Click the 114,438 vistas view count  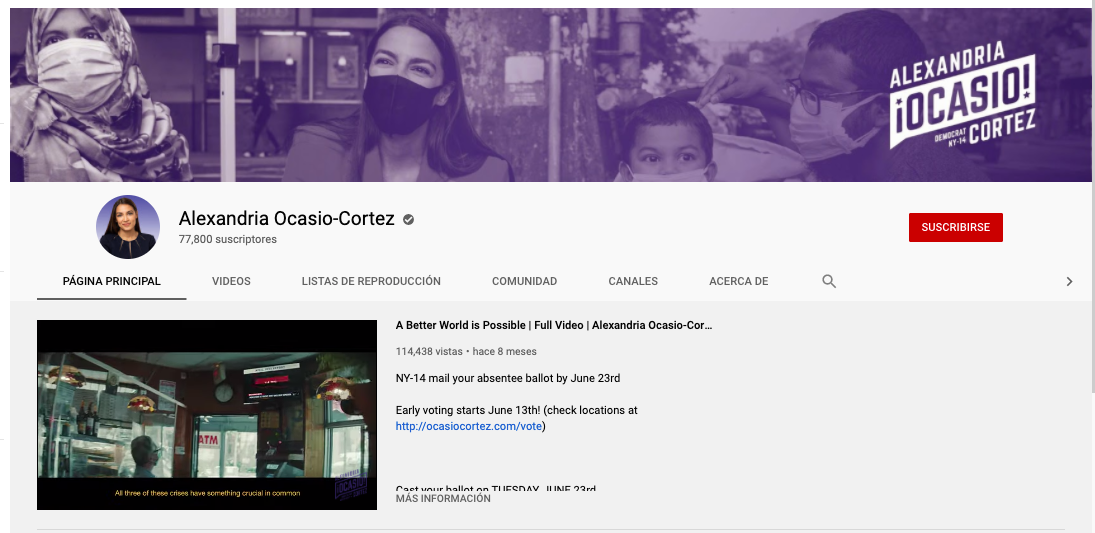click(429, 351)
